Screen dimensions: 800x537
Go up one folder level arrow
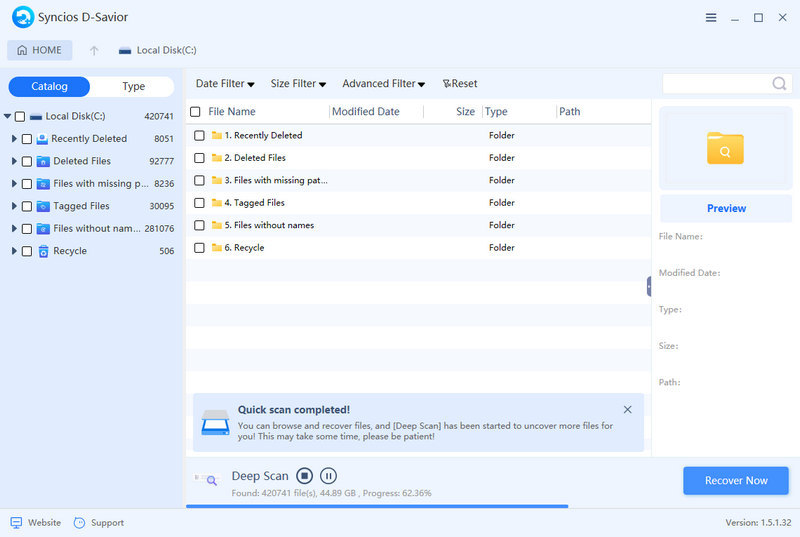94,50
